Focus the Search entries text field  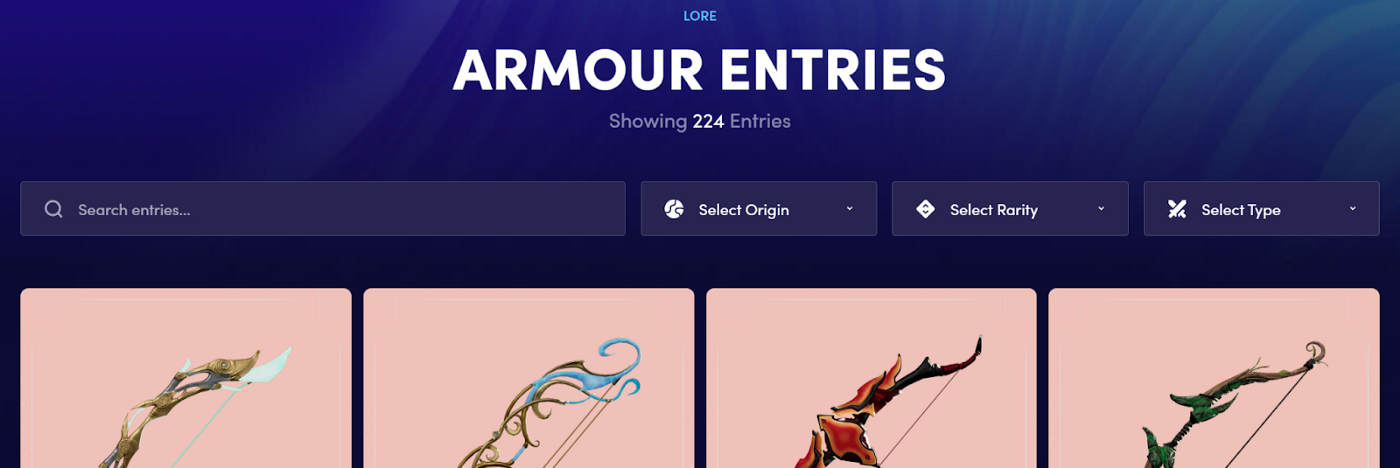[323, 208]
